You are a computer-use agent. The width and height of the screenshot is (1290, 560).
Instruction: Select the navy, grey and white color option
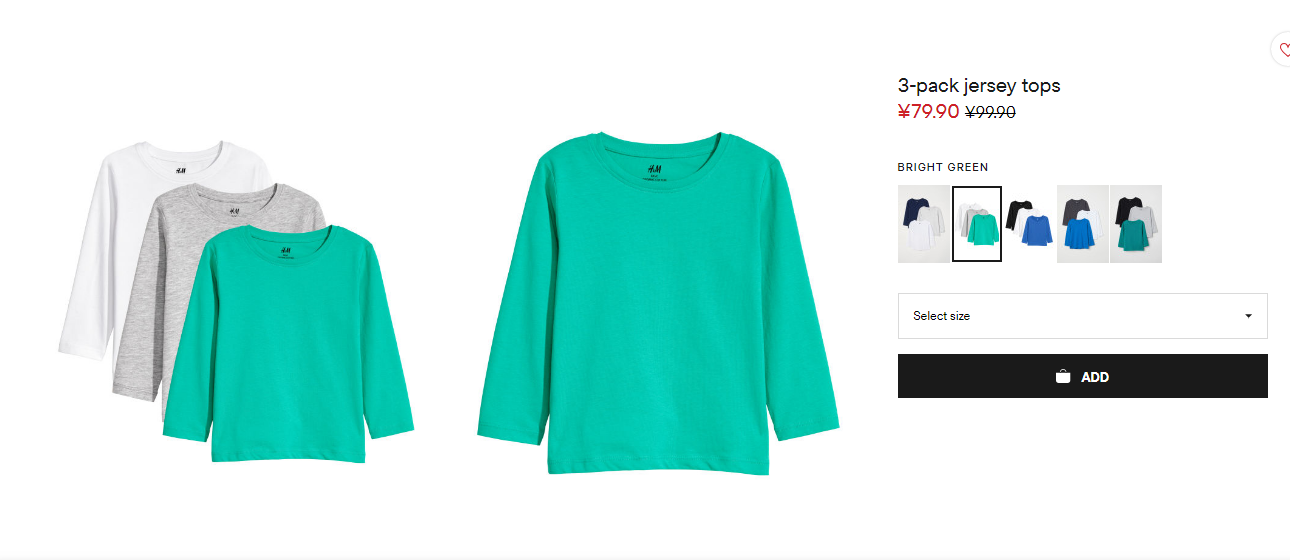pyautogui.click(x=923, y=224)
